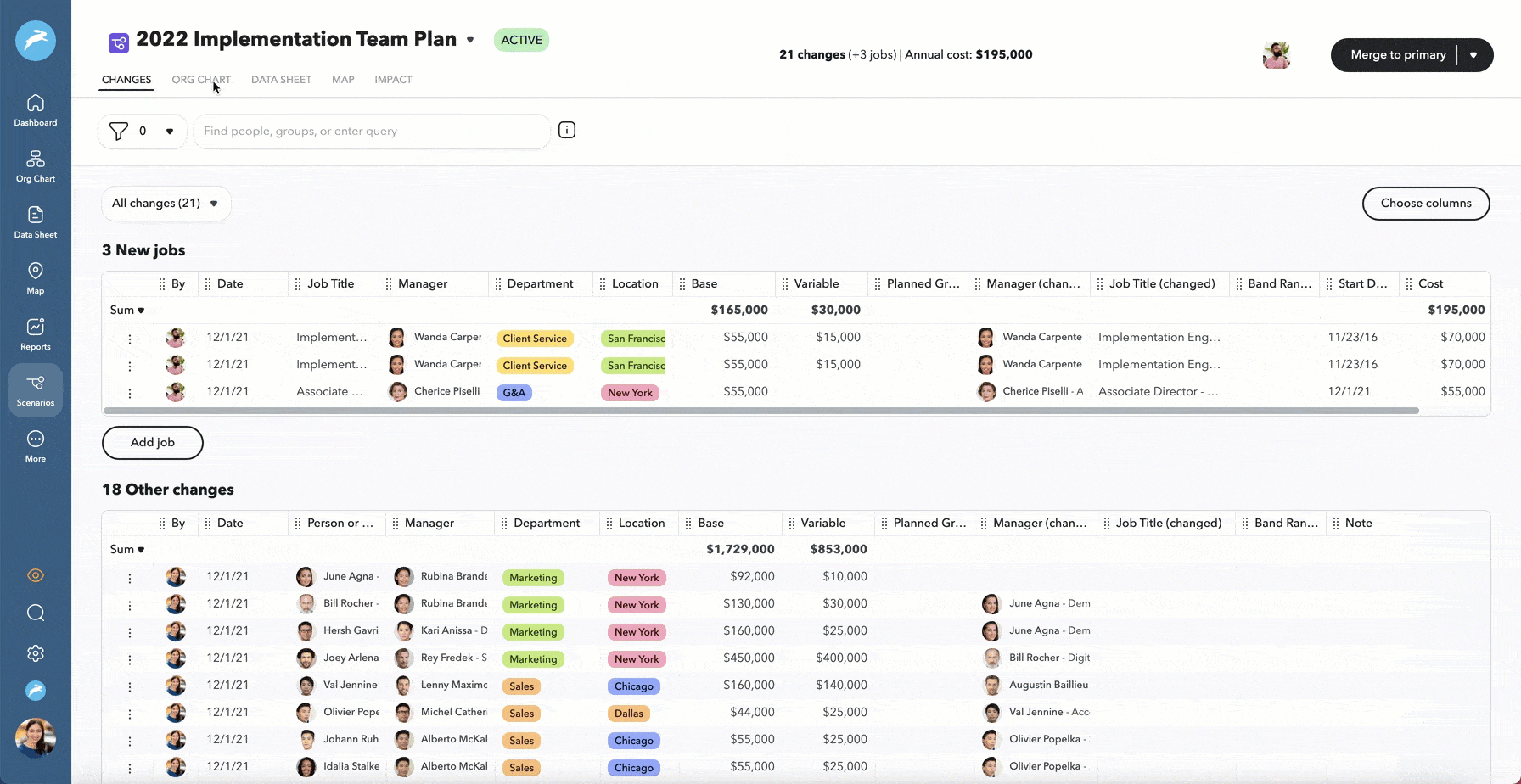This screenshot has height=784, width=1521.
Task: Click the Choose columns button
Action: click(x=1426, y=204)
